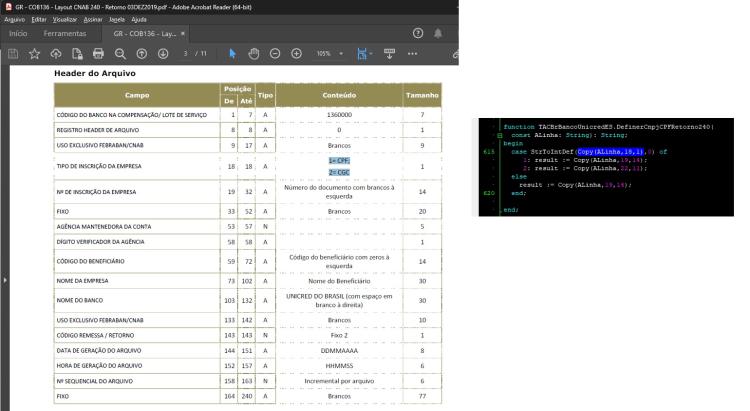Click the Save file icon in Acrobat toolbar
This screenshot has width=750, height=411.
point(13,54)
